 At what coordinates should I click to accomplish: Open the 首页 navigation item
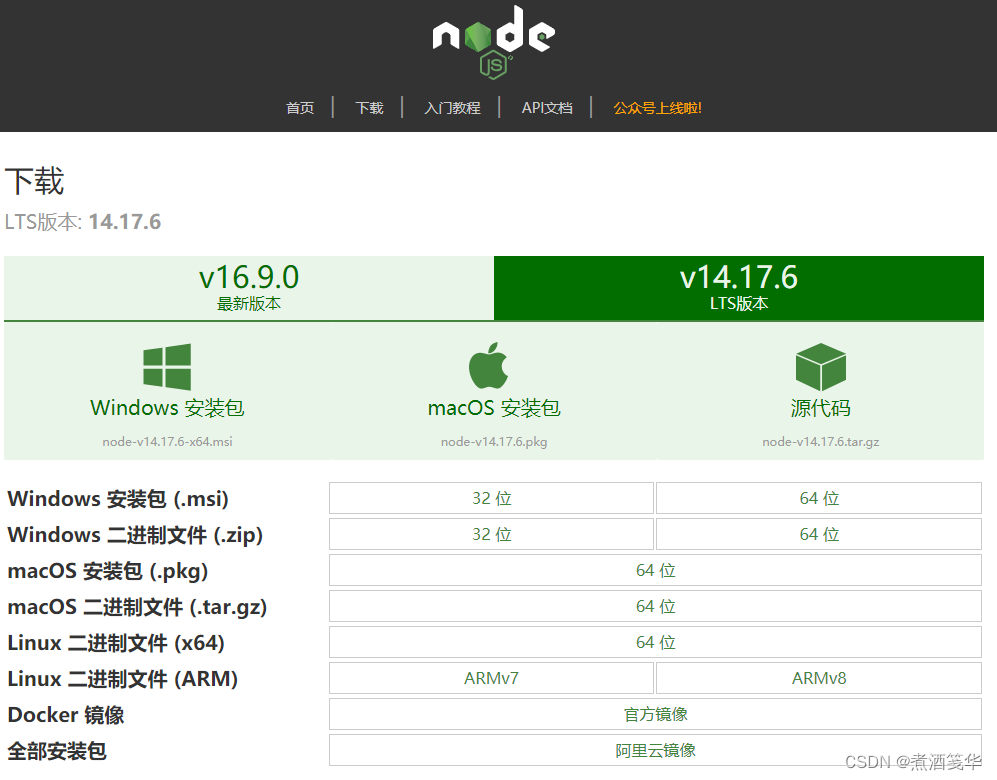coord(300,108)
